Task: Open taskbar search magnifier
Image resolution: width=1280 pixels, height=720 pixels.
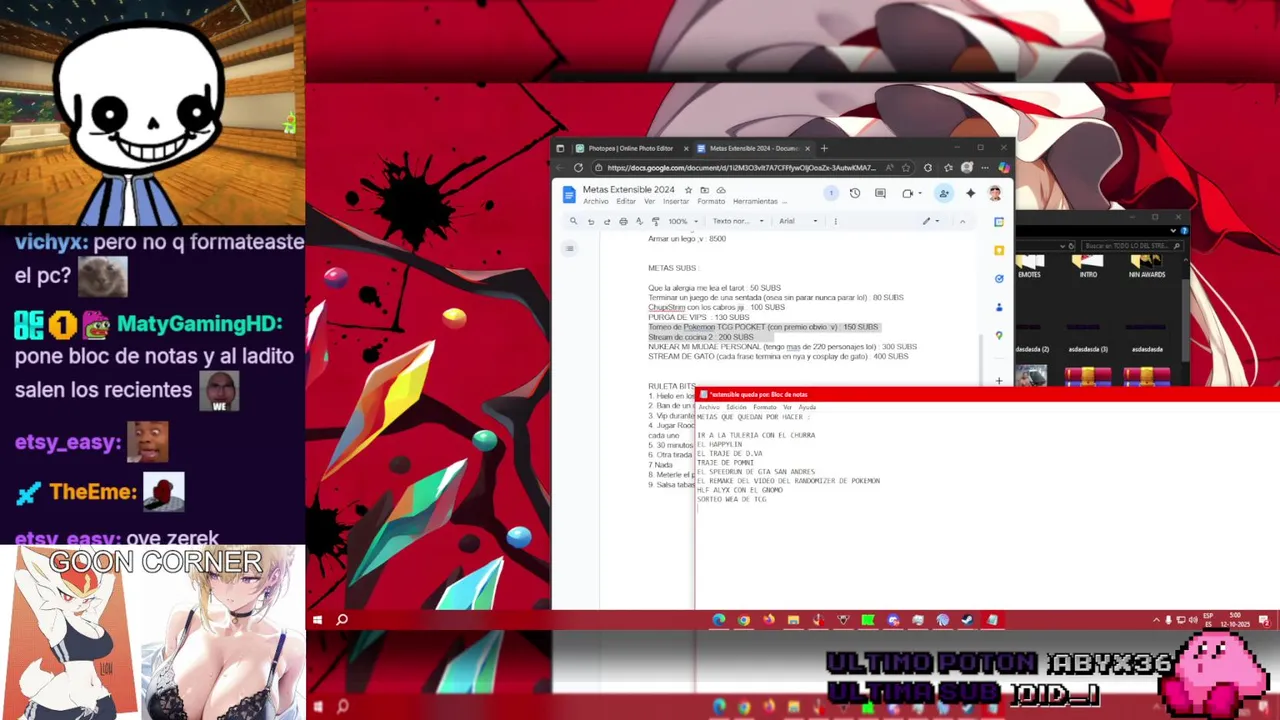Action: point(342,620)
